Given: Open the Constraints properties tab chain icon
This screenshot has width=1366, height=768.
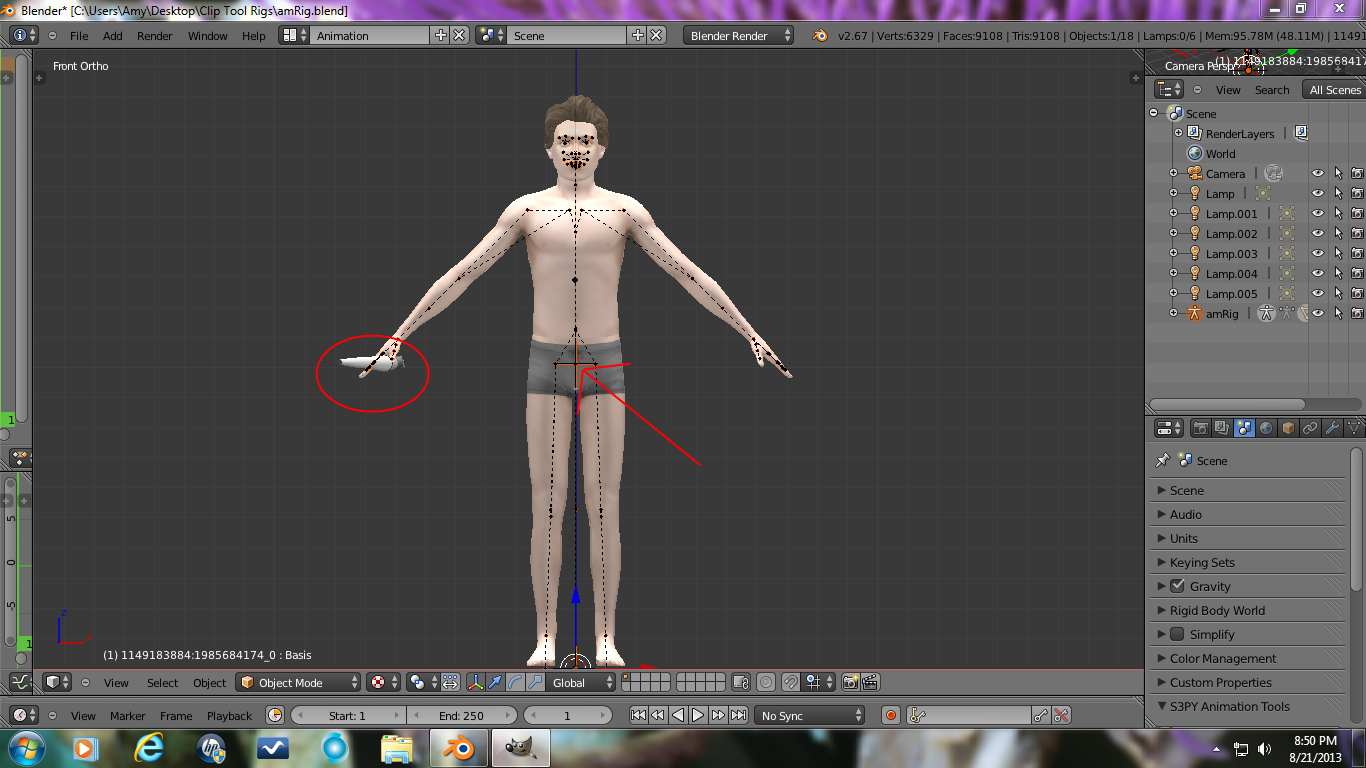Looking at the screenshot, I should [x=1310, y=428].
